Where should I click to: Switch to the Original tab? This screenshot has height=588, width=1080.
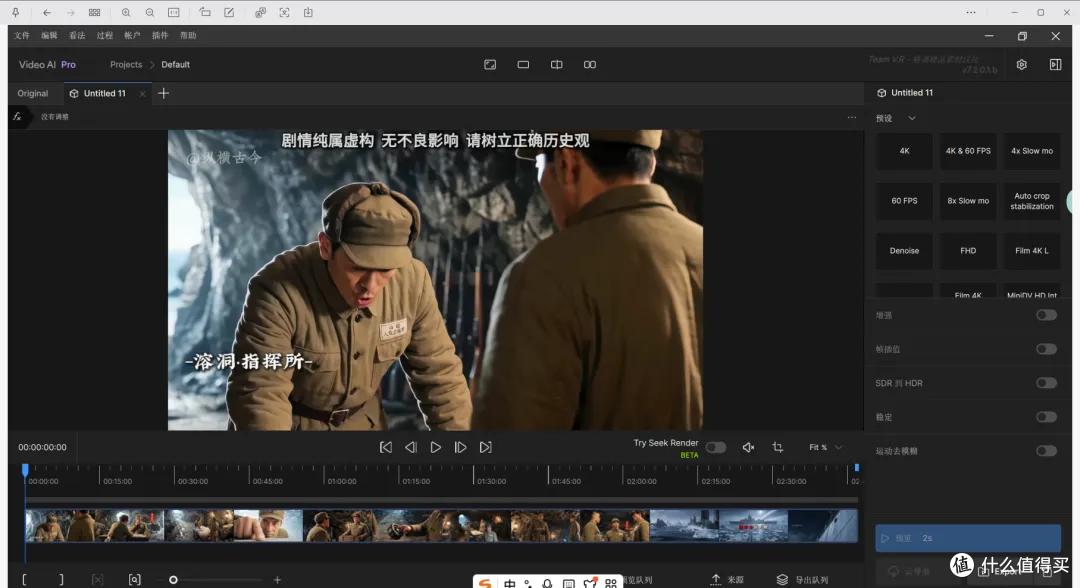(33, 94)
